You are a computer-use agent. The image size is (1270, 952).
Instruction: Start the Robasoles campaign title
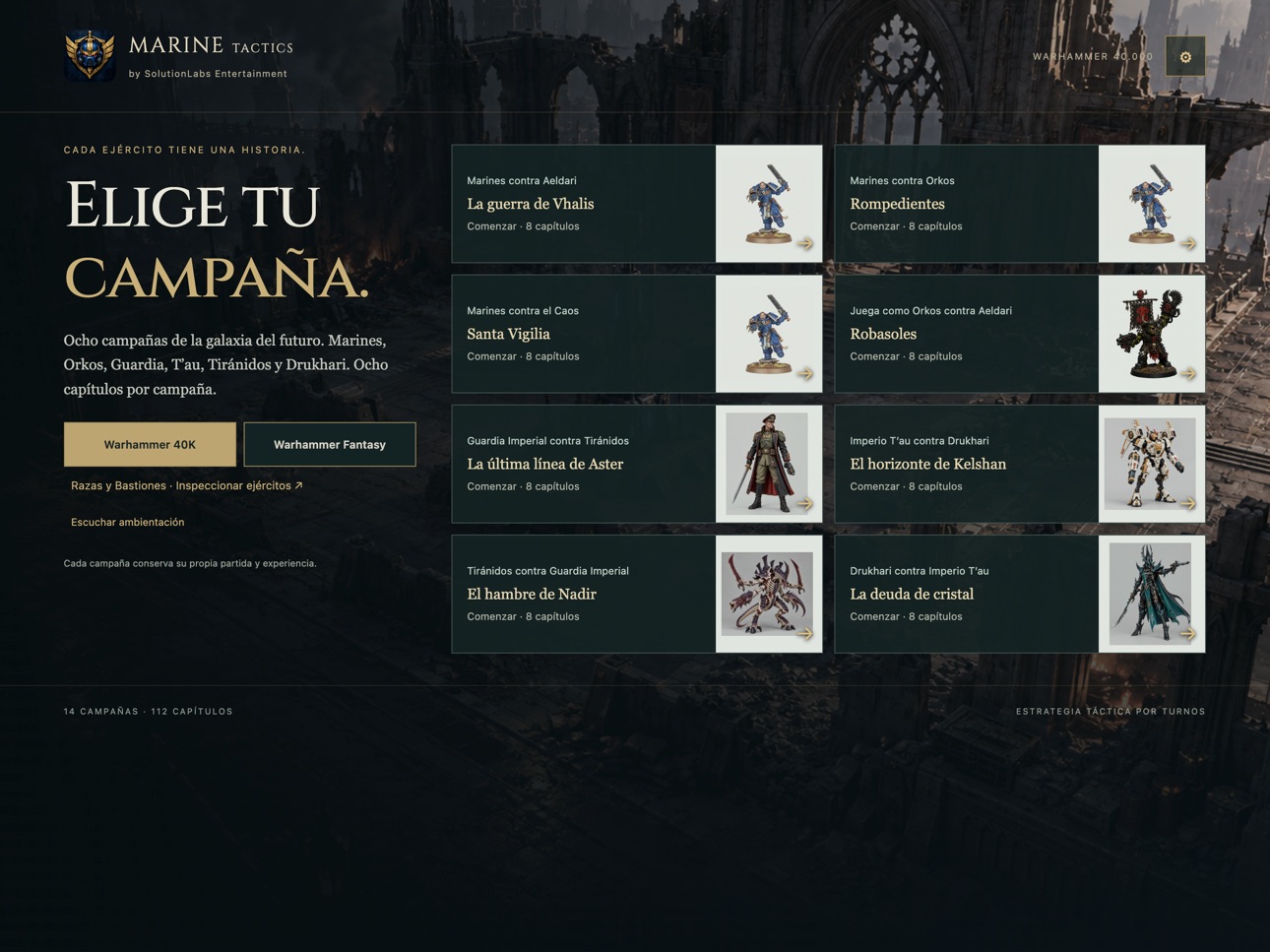coord(883,334)
